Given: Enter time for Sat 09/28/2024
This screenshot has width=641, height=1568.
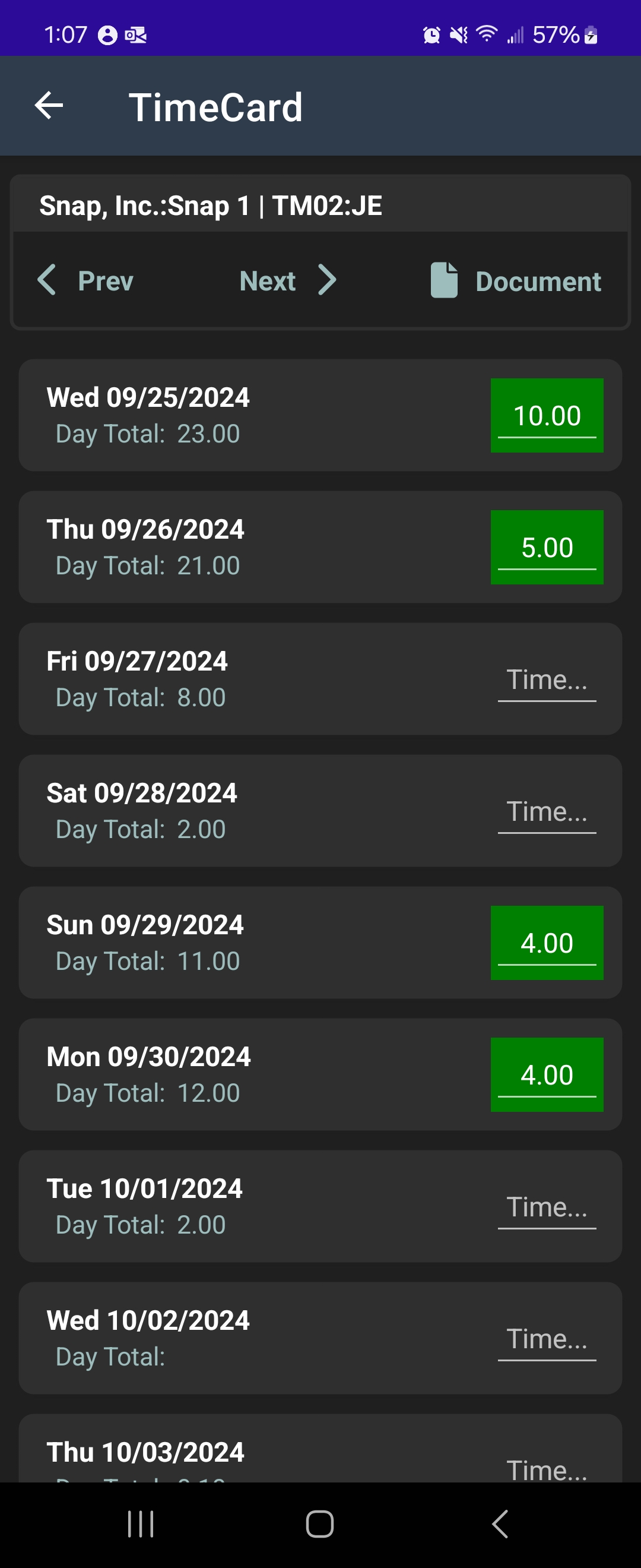Looking at the screenshot, I should [547, 811].
